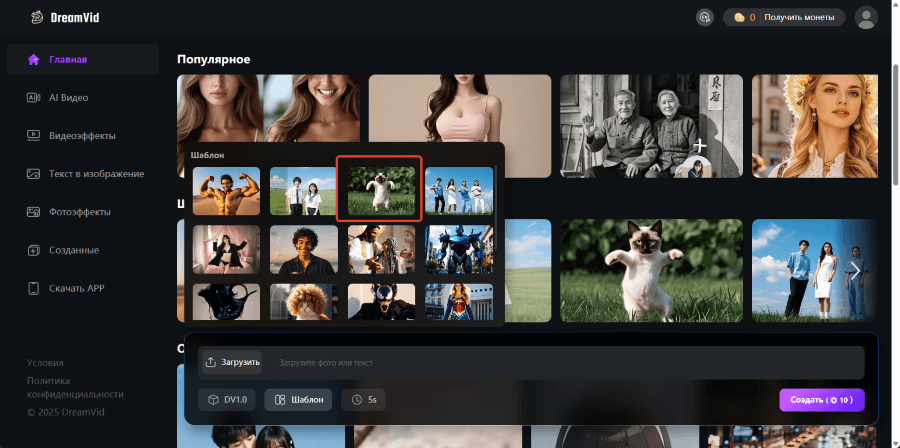Click the home icon beside Главная

(x=33, y=60)
